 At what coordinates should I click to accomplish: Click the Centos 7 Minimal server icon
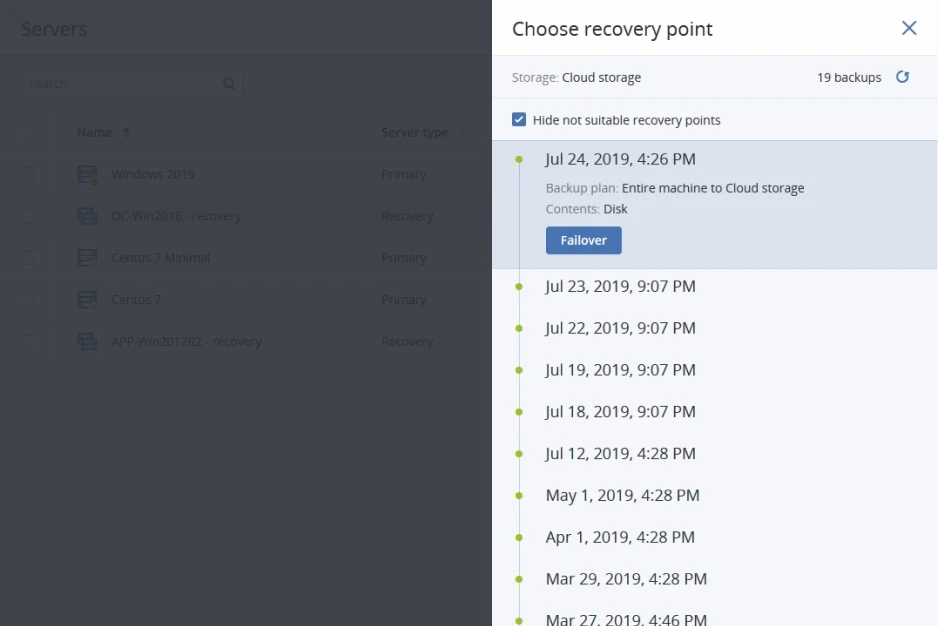(x=87, y=258)
